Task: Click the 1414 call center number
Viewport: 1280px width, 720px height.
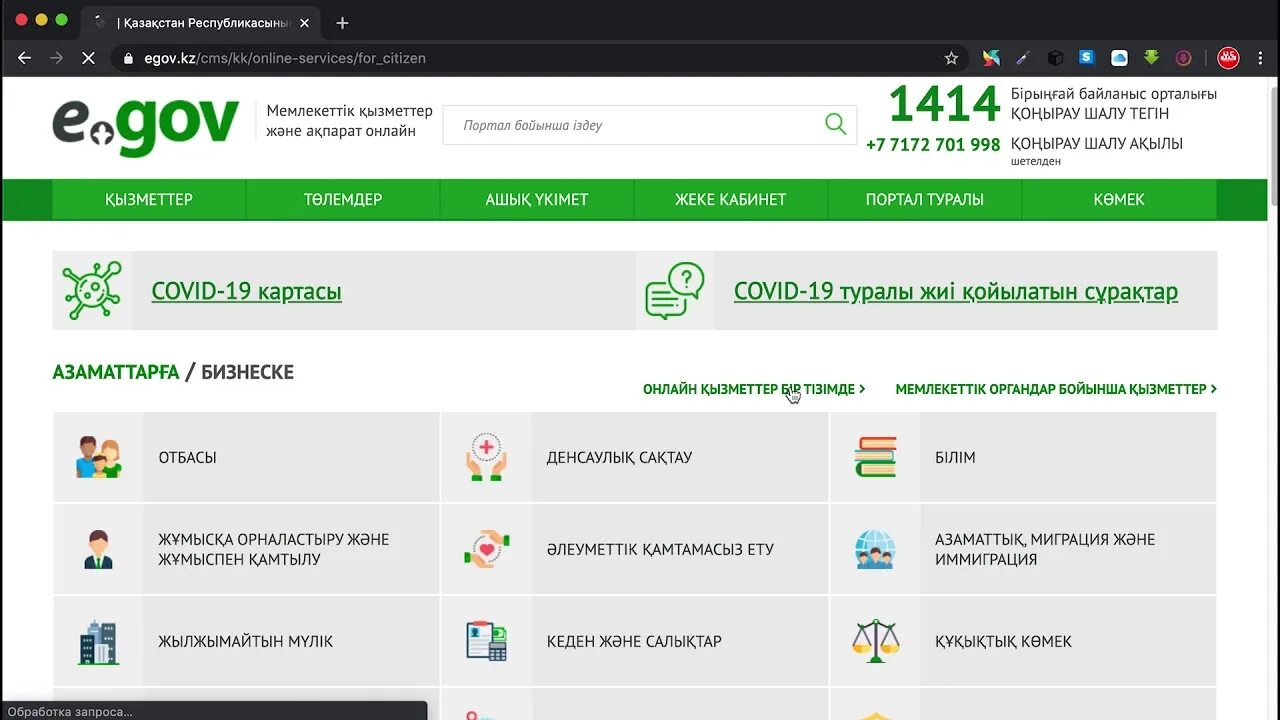Action: pos(944,103)
